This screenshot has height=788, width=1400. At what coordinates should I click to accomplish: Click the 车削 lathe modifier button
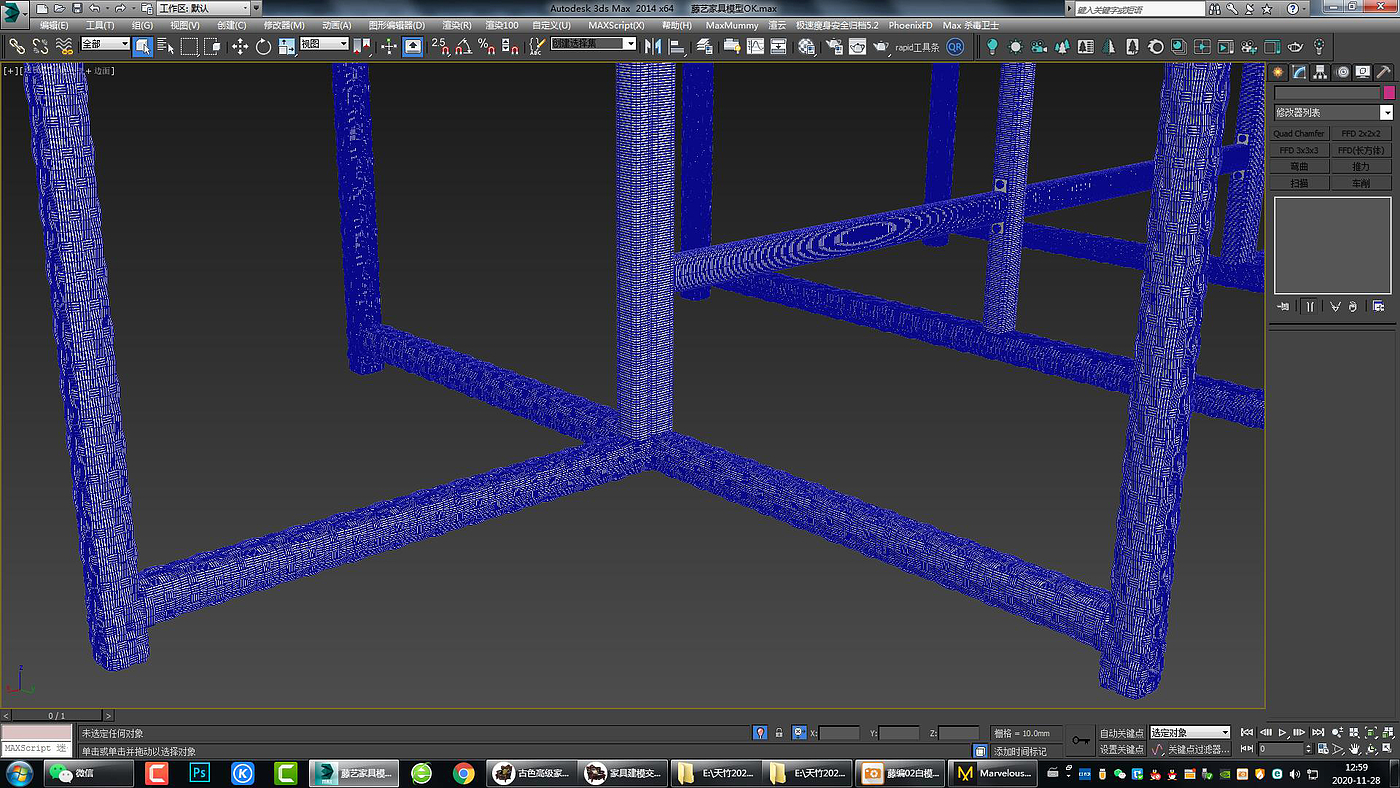[1361, 183]
